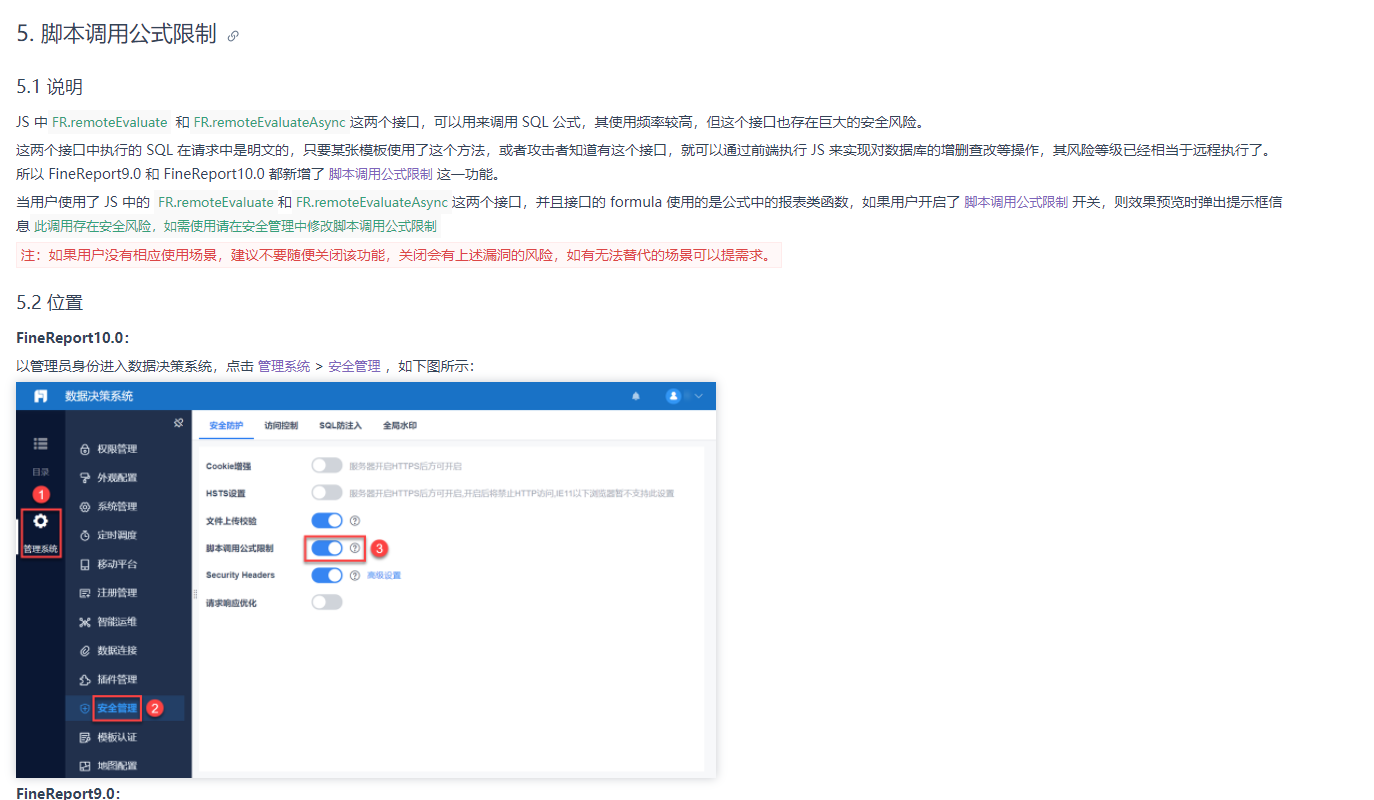Switch to the 安全防护 tab
Viewport: 1374px width, 800px height.
[226, 425]
